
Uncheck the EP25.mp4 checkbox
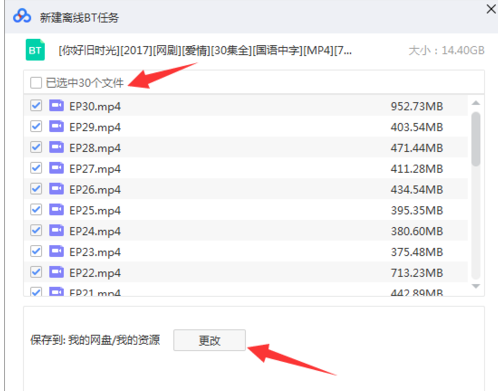point(36,210)
